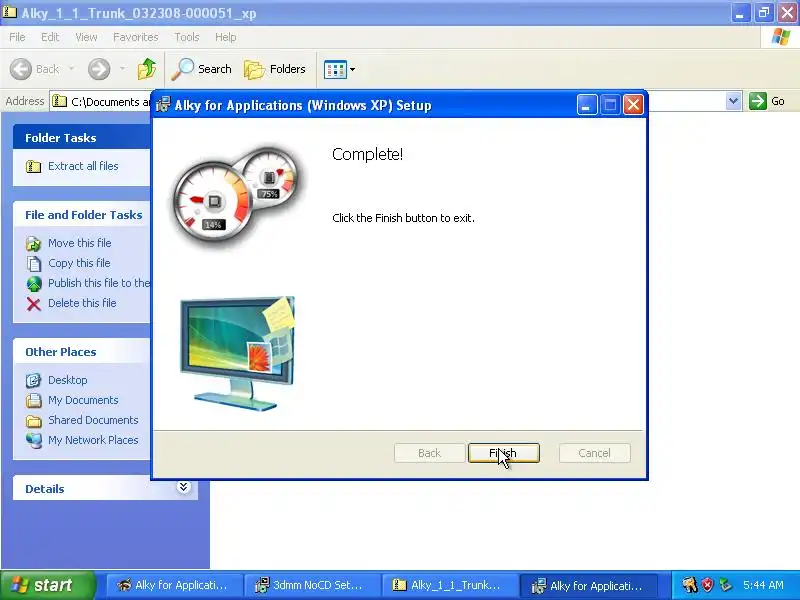Minimize the Alky Setup dialog

587,105
